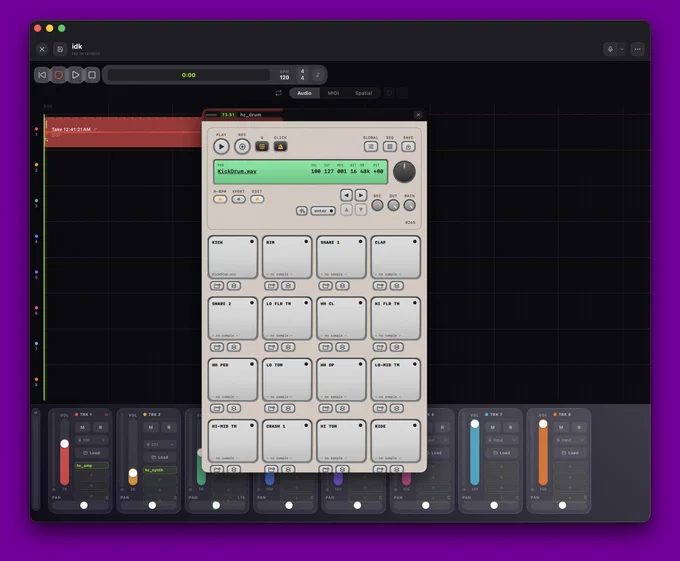Open settings icon under the KICK pad
Screen dimensions: 680x561
pyautogui.click(x=234, y=286)
